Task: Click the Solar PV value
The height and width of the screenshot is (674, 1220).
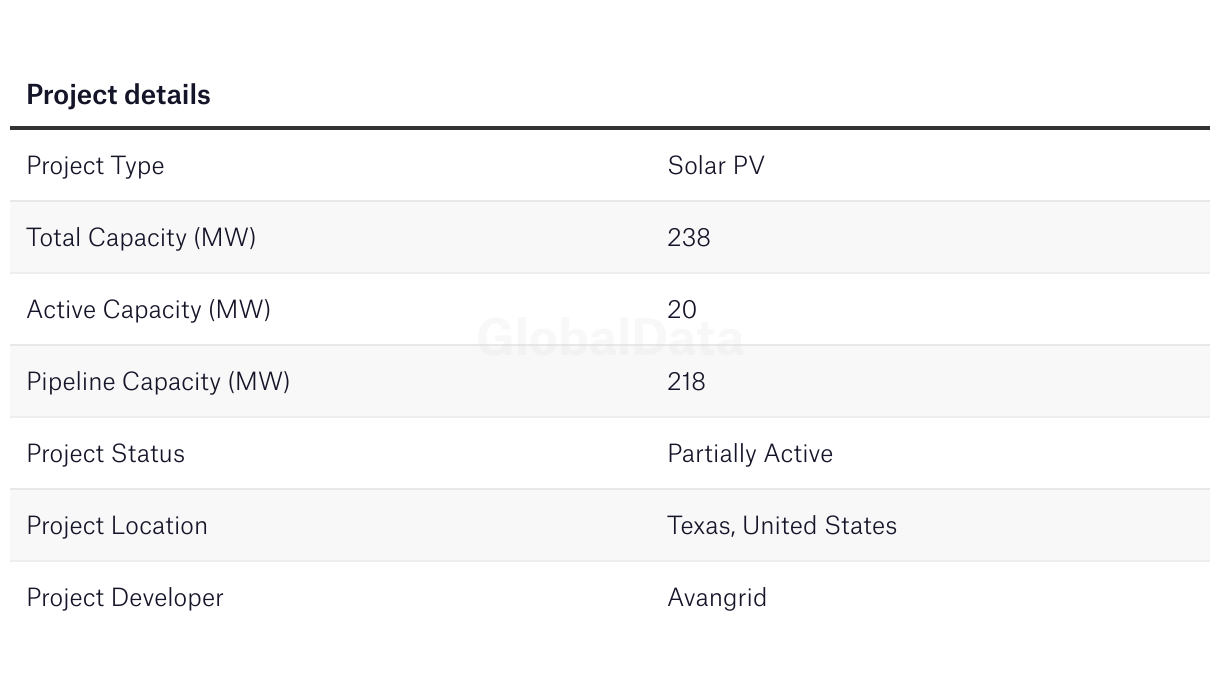Action: pos(716,165)
